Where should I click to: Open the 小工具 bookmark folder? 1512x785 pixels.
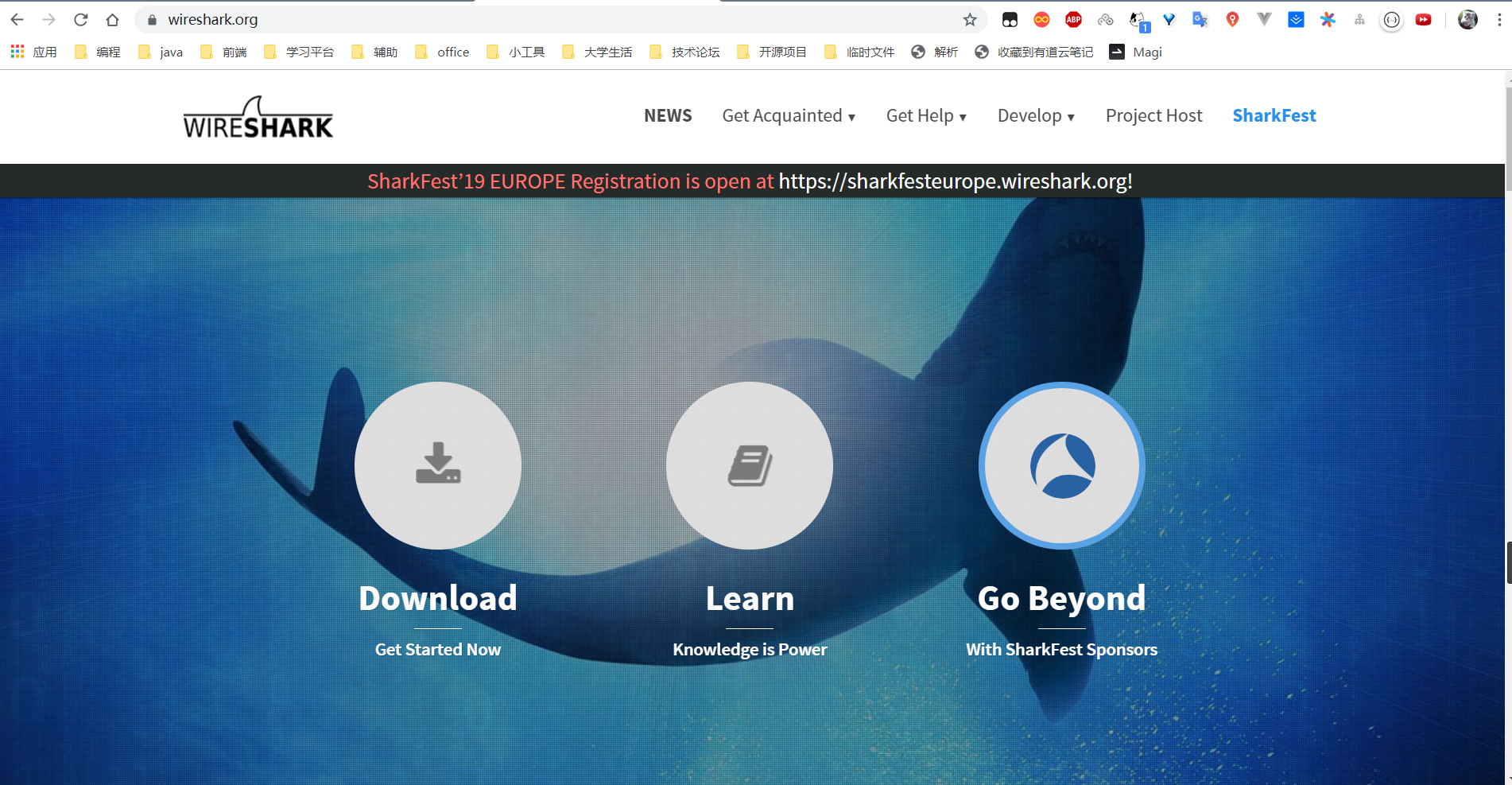[516, 52]
